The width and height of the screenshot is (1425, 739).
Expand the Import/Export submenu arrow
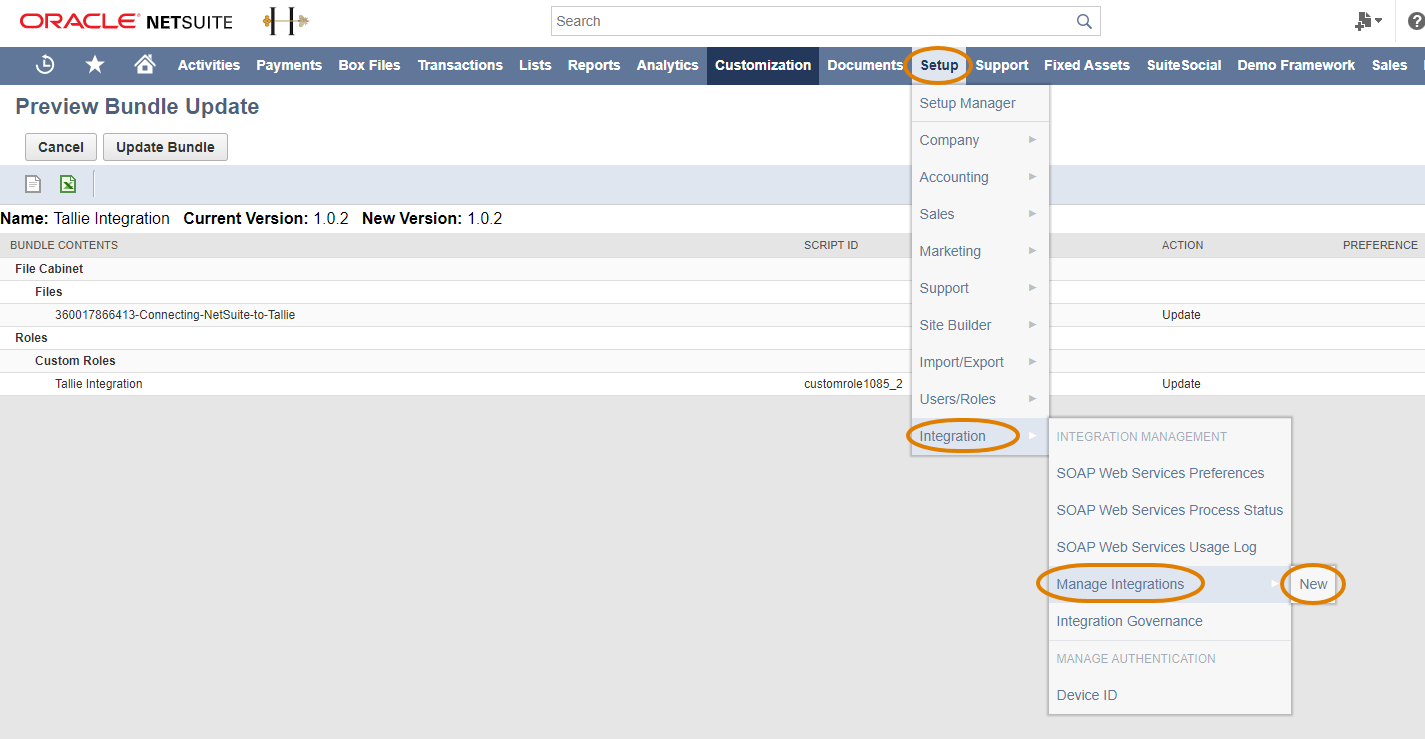(x=1033, y=362)
